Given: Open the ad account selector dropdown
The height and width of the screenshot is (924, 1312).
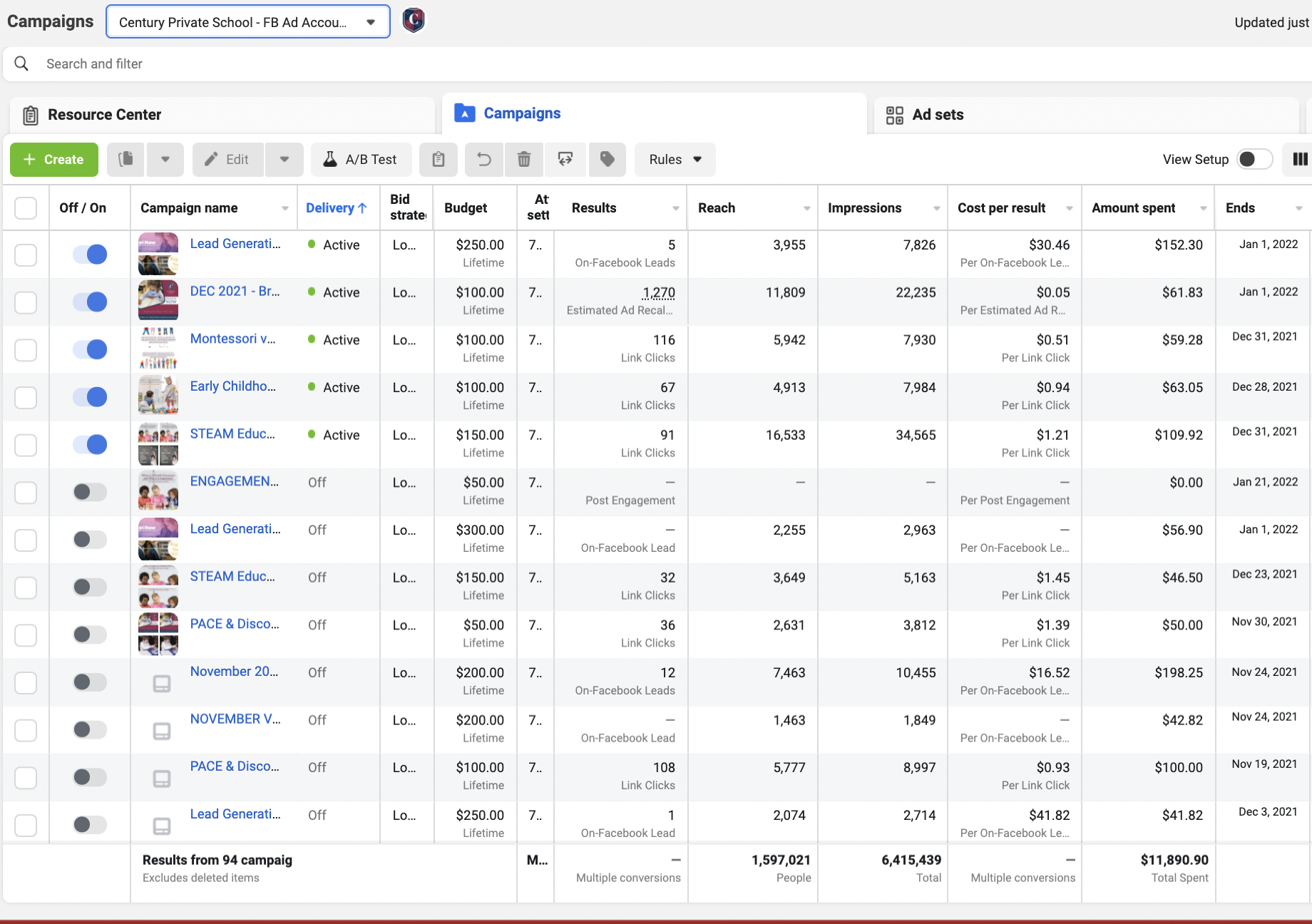Looking at the screenshot, I should 248,21.
